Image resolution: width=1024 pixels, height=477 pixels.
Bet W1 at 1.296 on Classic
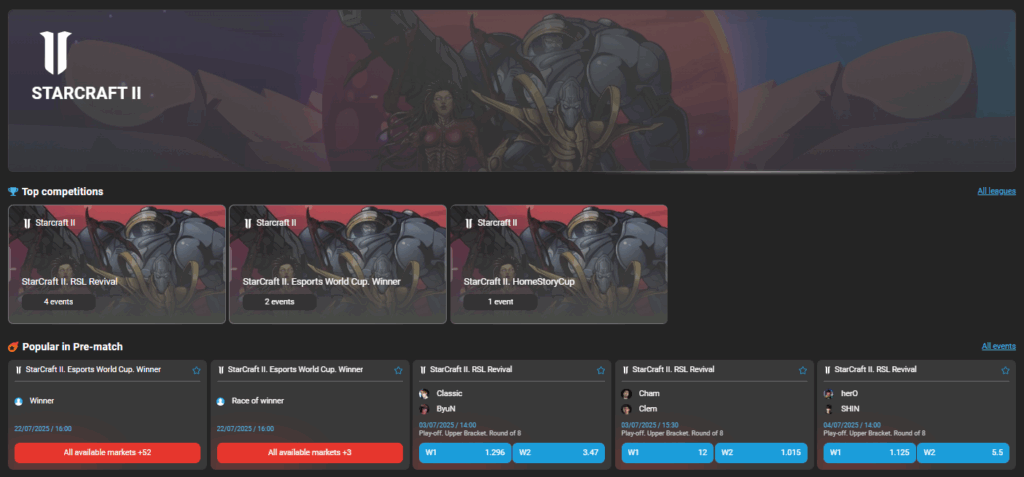[x=465, y=453]
